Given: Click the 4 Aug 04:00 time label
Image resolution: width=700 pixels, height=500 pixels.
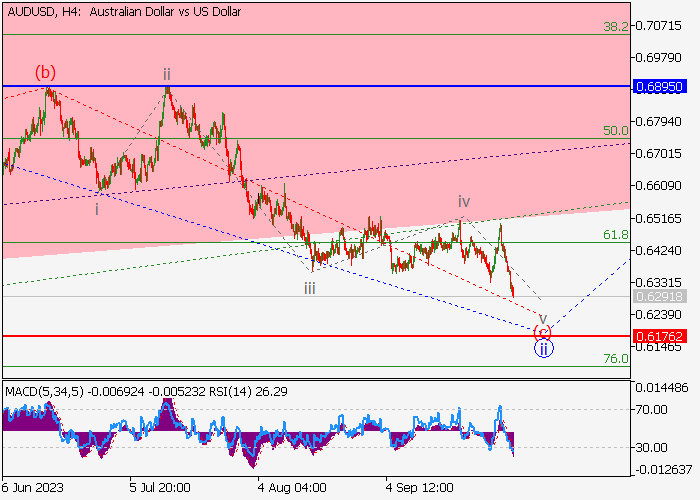Looking at the screenshot, I should tap(293, 488).
